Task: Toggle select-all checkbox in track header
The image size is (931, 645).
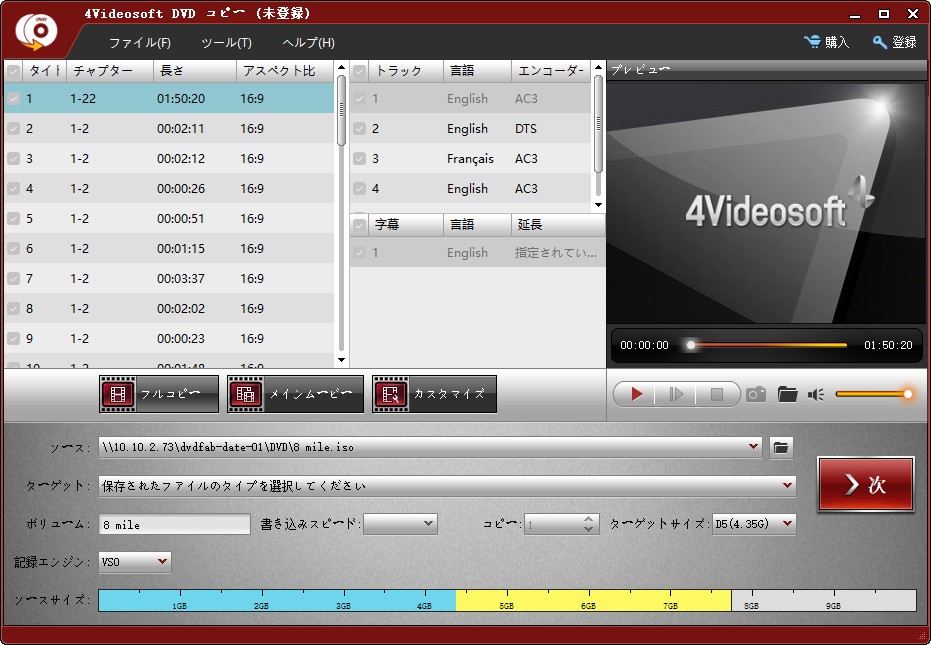Action: click(x=359, y=71)
